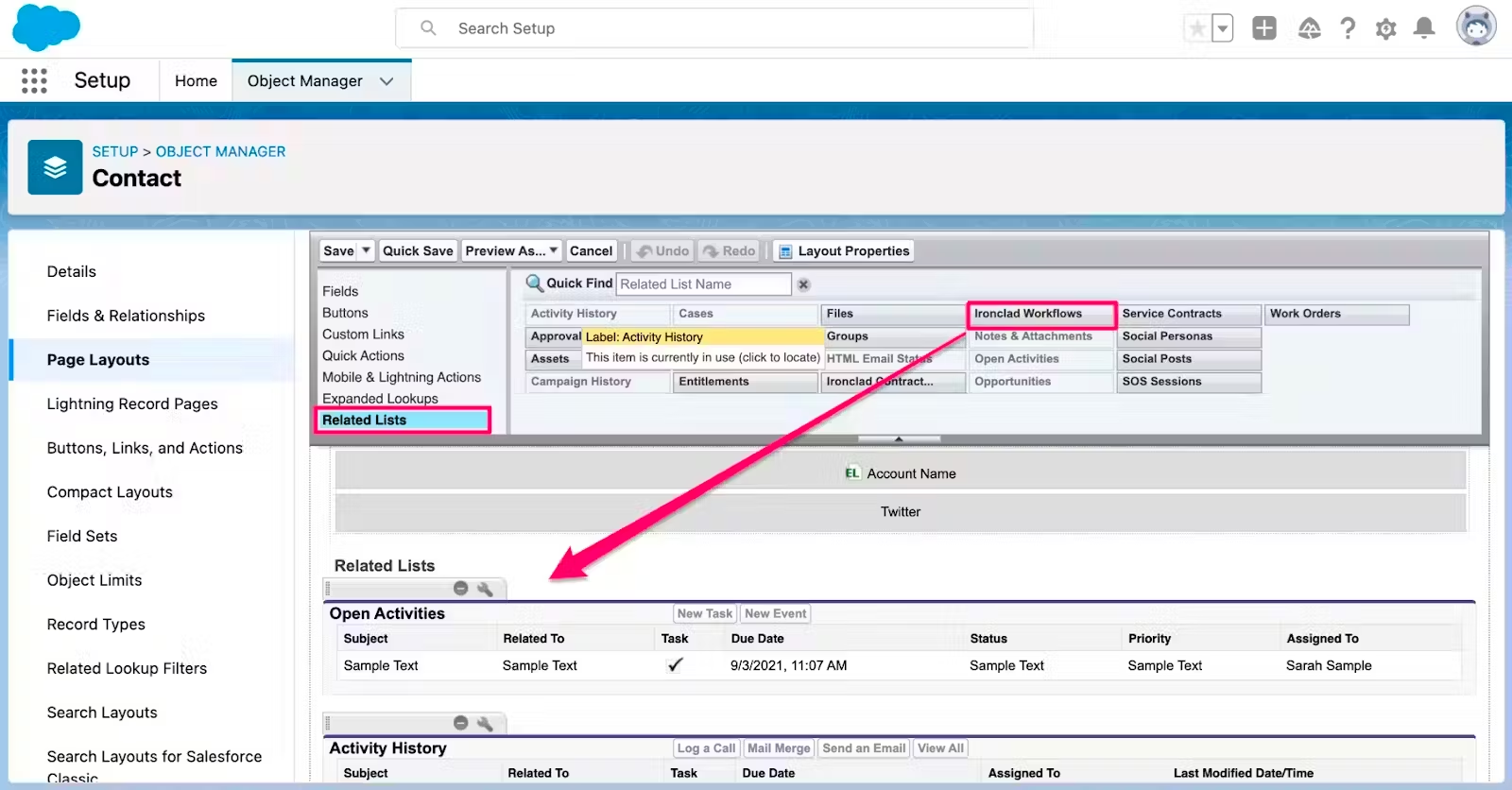Select the Work Orders palette item
This screenshot has height=790, width=1512.
click(1337, 314)
